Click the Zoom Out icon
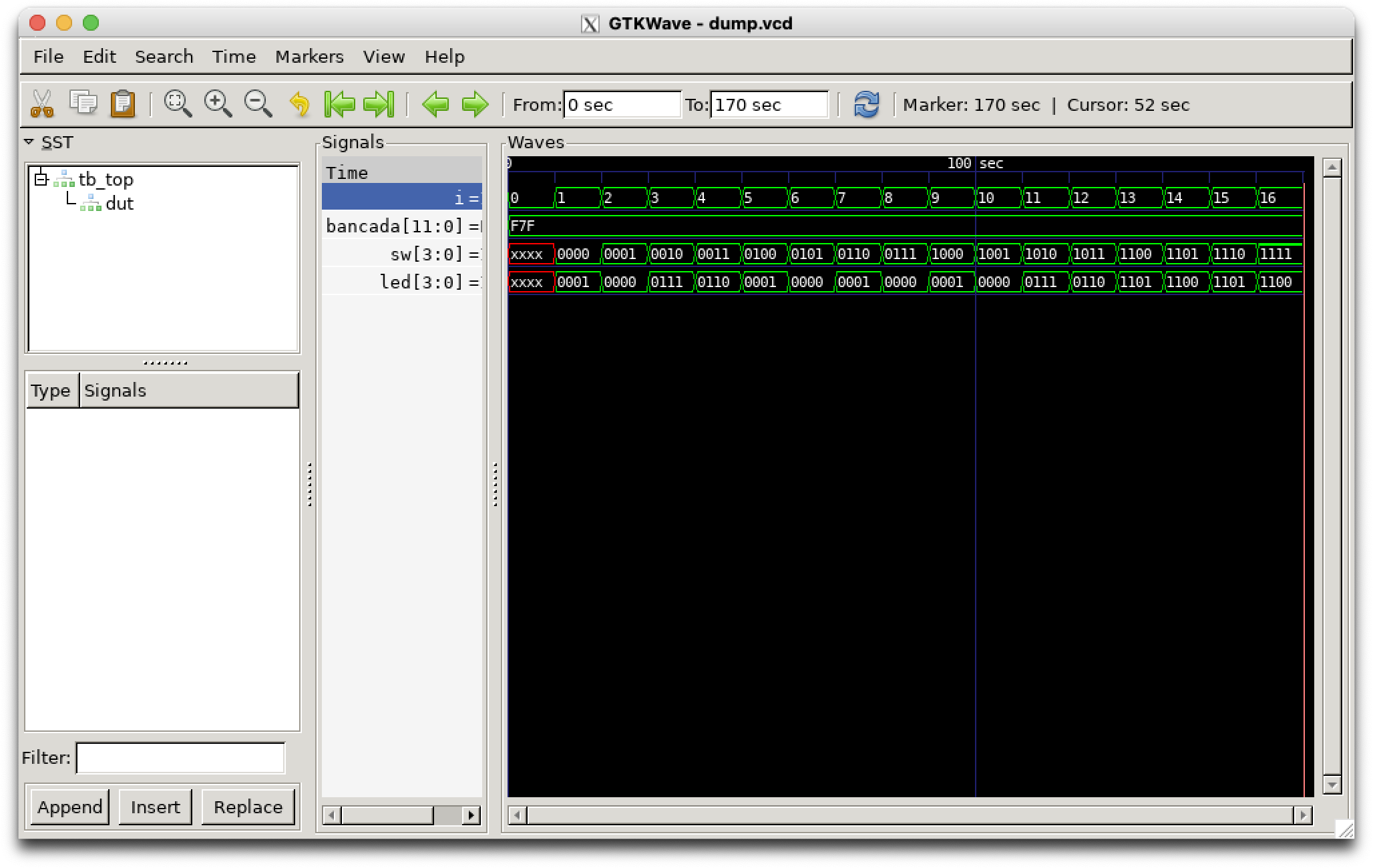The width and height of the screenshot is (1373, 868). (258, 104)
